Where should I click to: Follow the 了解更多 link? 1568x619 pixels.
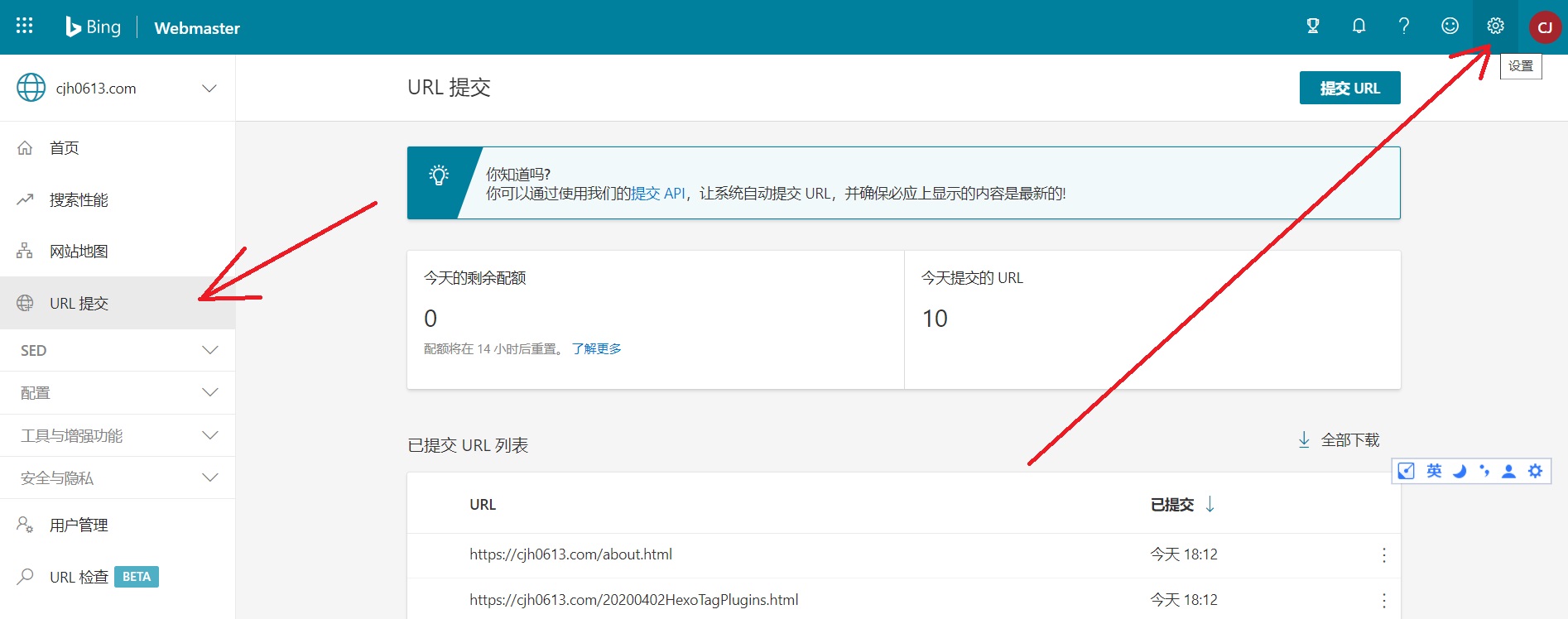(596, 349)
